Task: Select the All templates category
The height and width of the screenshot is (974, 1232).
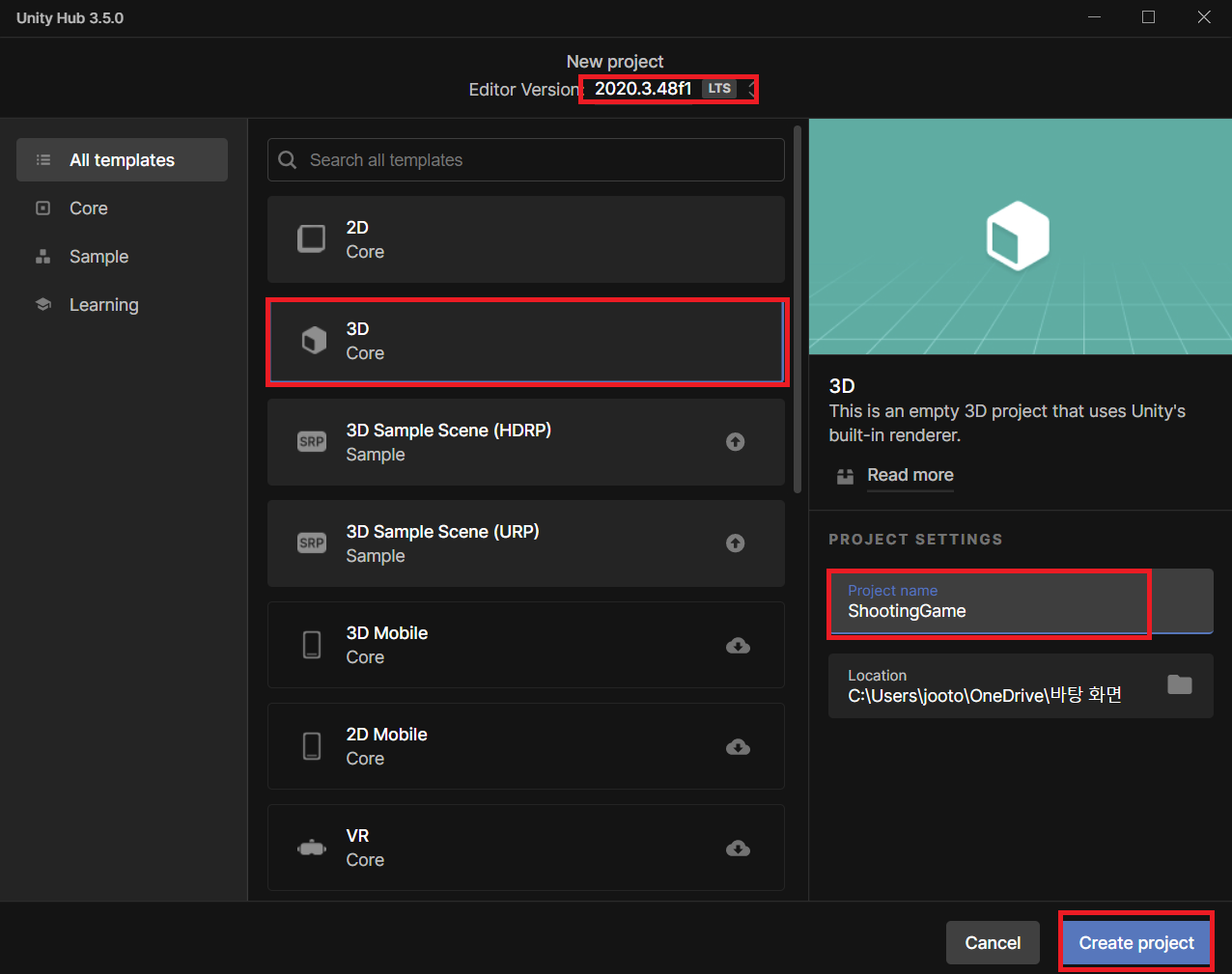Action: point(122,160)
